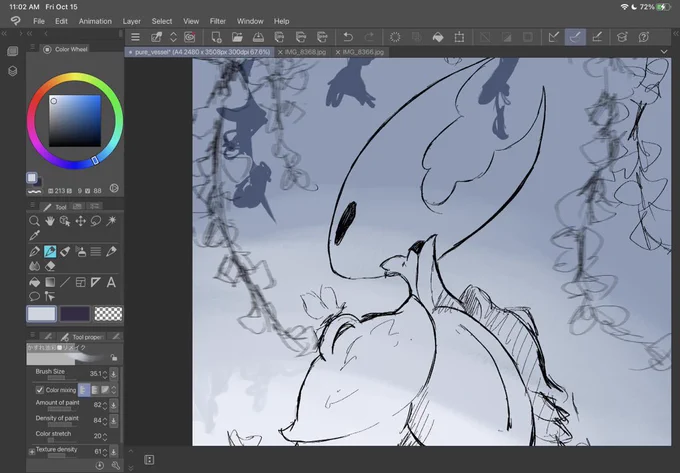Toggle the Color mixing checkbox

[39, 390]
